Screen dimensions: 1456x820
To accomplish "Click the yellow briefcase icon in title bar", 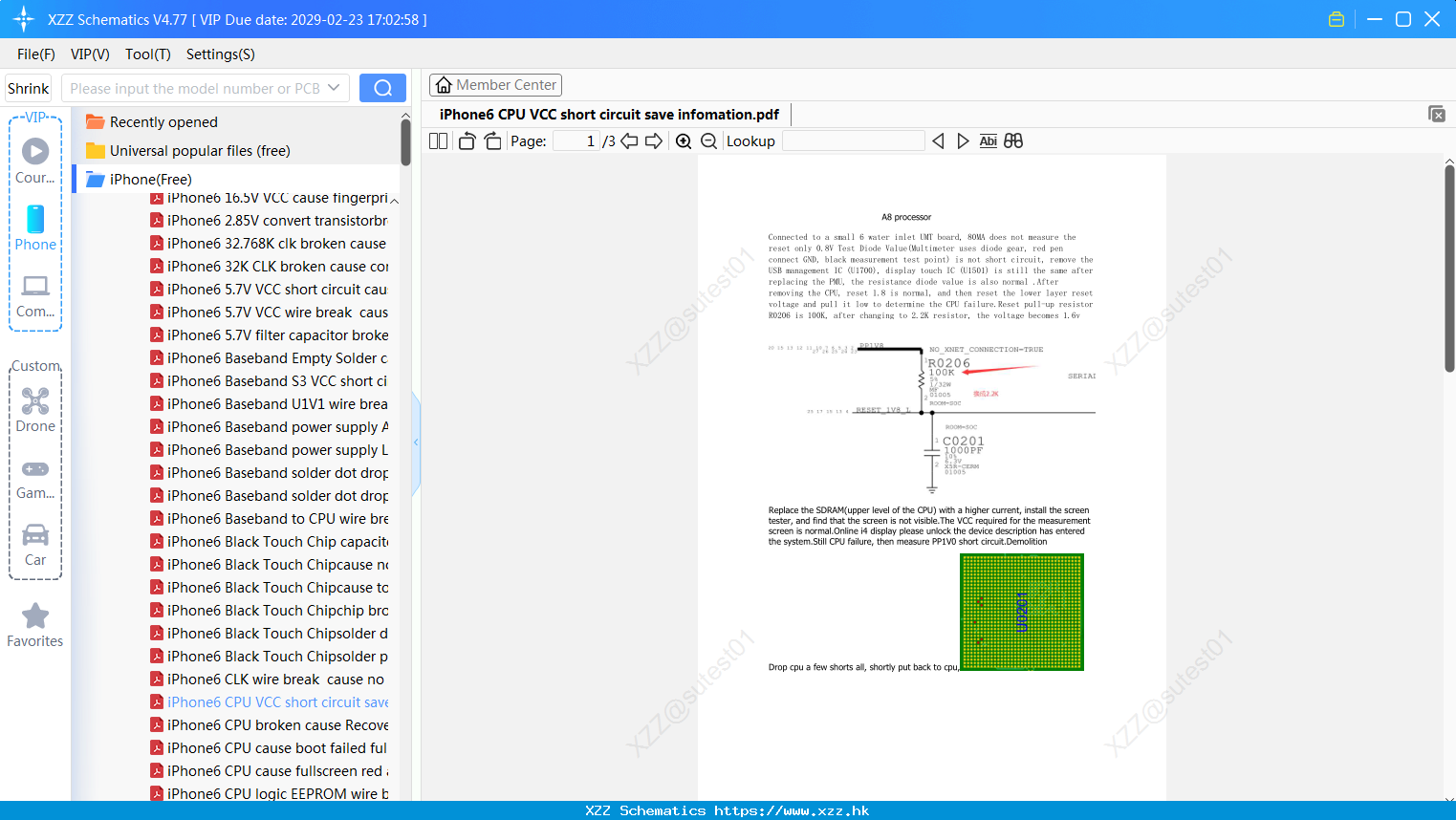I will [1336, 19].
